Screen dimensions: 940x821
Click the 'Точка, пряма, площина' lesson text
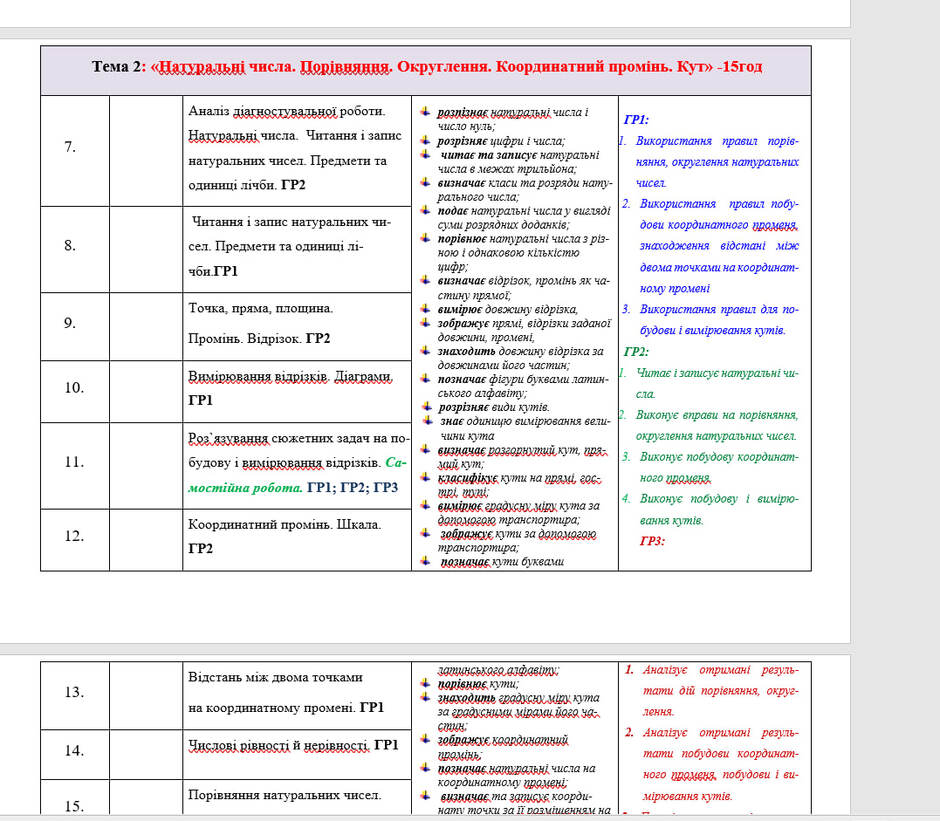click(x=261, y=308)
